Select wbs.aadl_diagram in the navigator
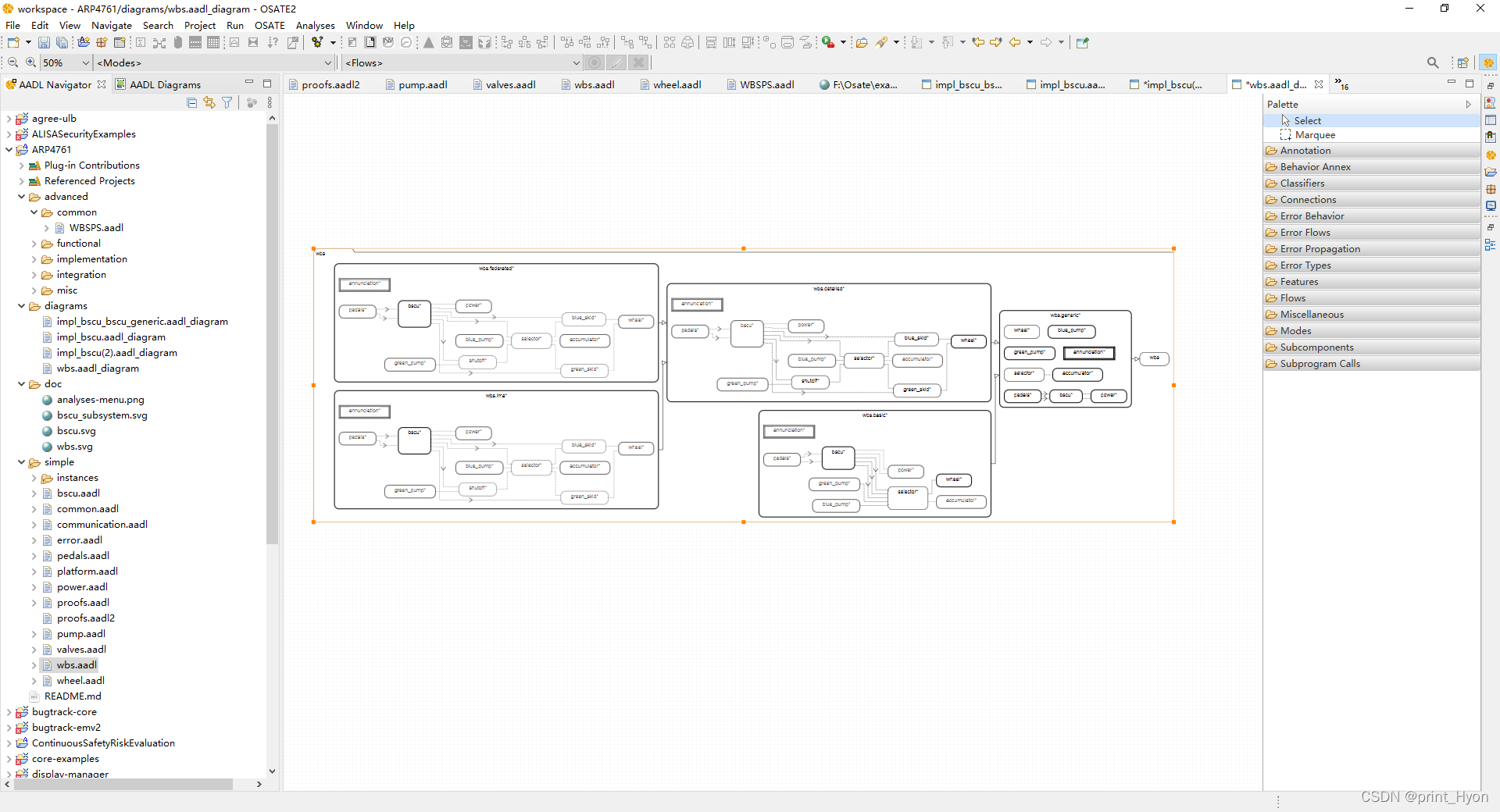The width and height of the screenshot is (1500, 812). 98,368
